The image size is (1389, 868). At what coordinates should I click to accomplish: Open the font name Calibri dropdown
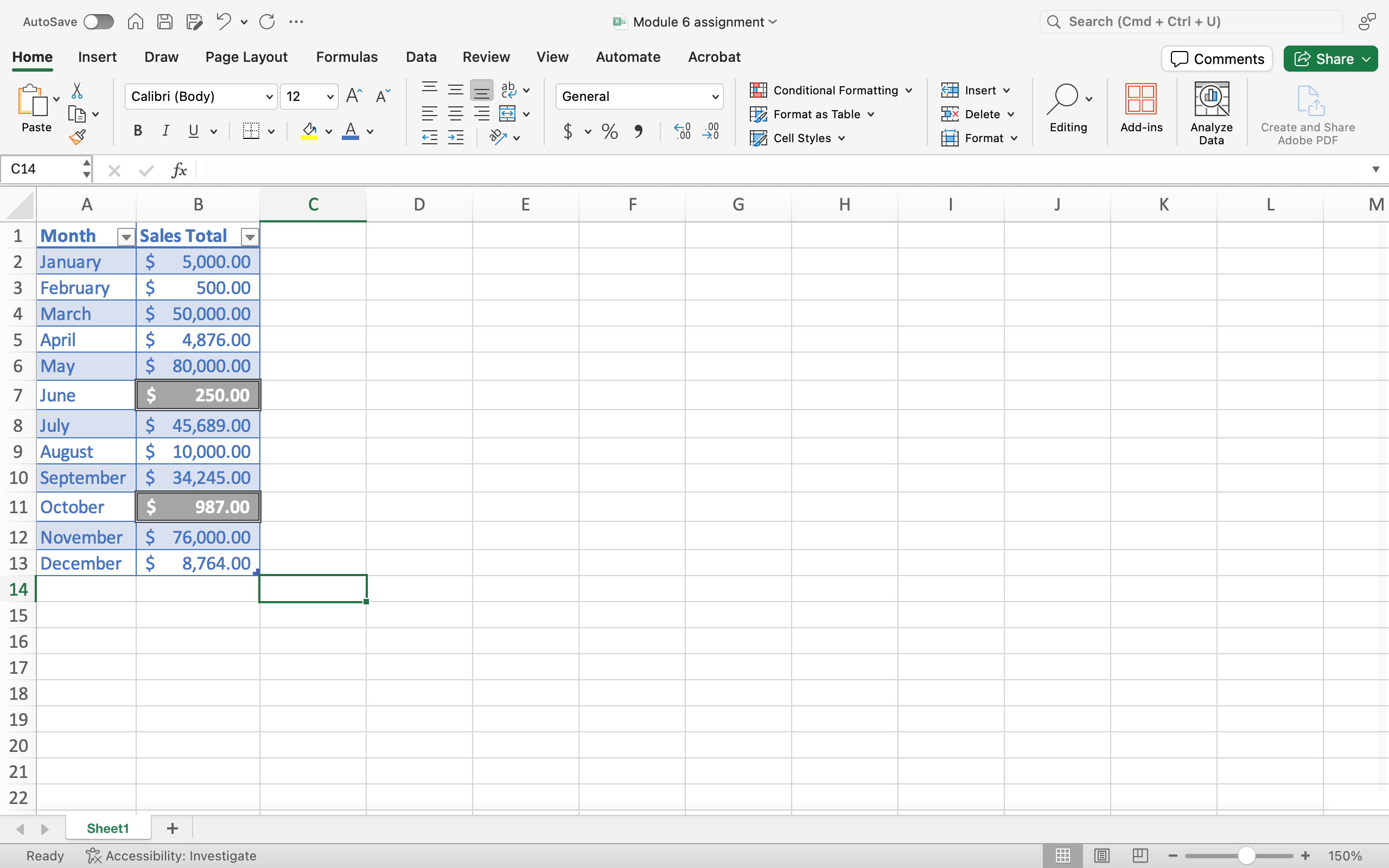269,97
